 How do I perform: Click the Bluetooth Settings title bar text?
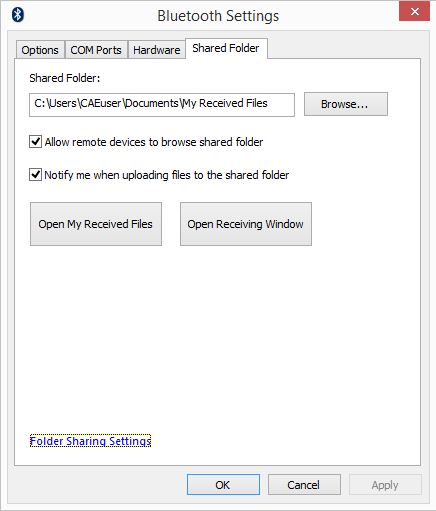click(x=218, y=16)
